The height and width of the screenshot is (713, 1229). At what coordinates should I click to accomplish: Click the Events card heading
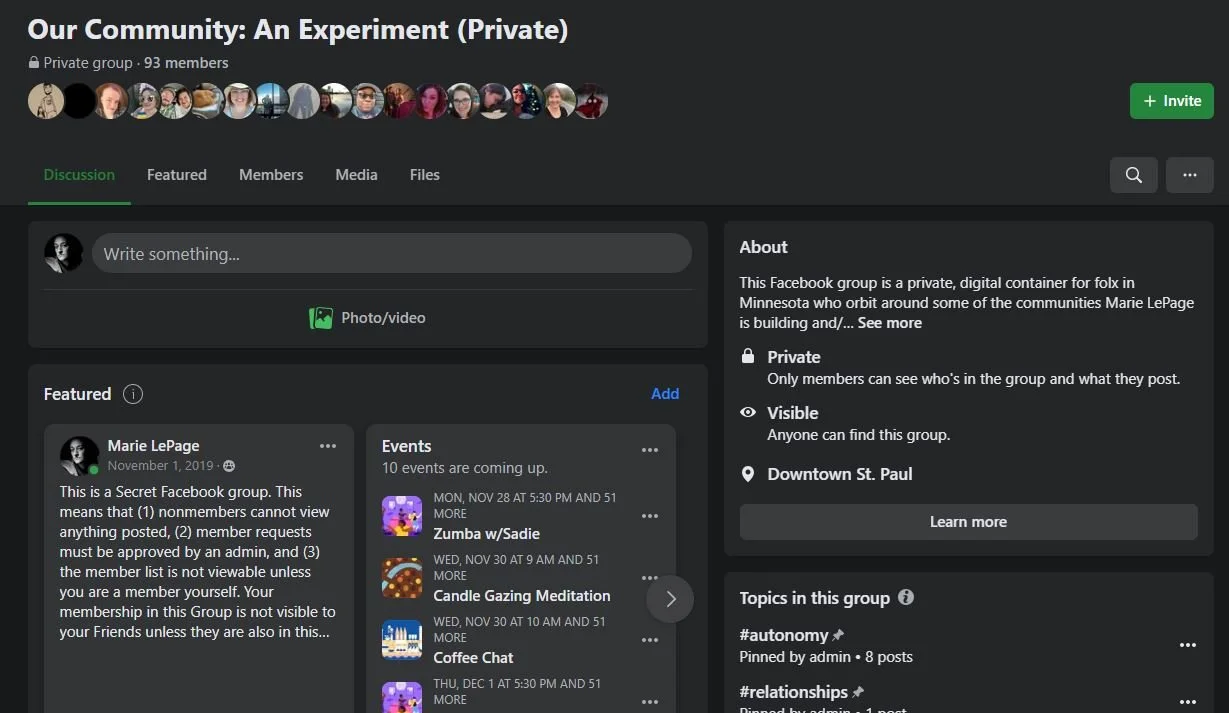click(x=407, y=446)
